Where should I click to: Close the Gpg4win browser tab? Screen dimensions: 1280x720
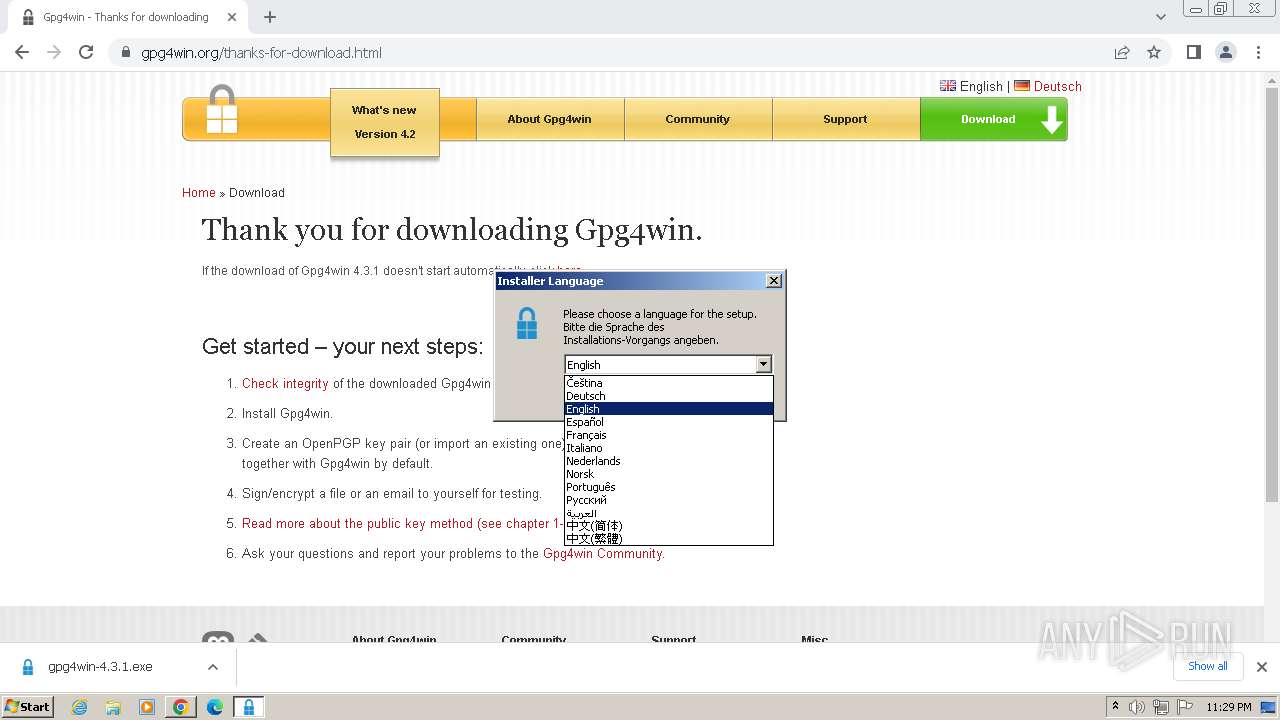click(232, 17)
